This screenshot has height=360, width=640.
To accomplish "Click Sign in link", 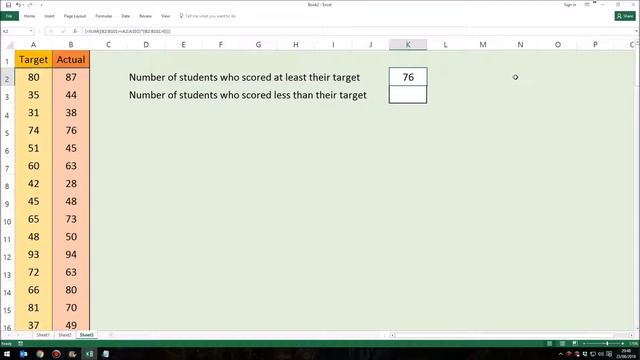I will pyautogui.click(x=569, y=4).
